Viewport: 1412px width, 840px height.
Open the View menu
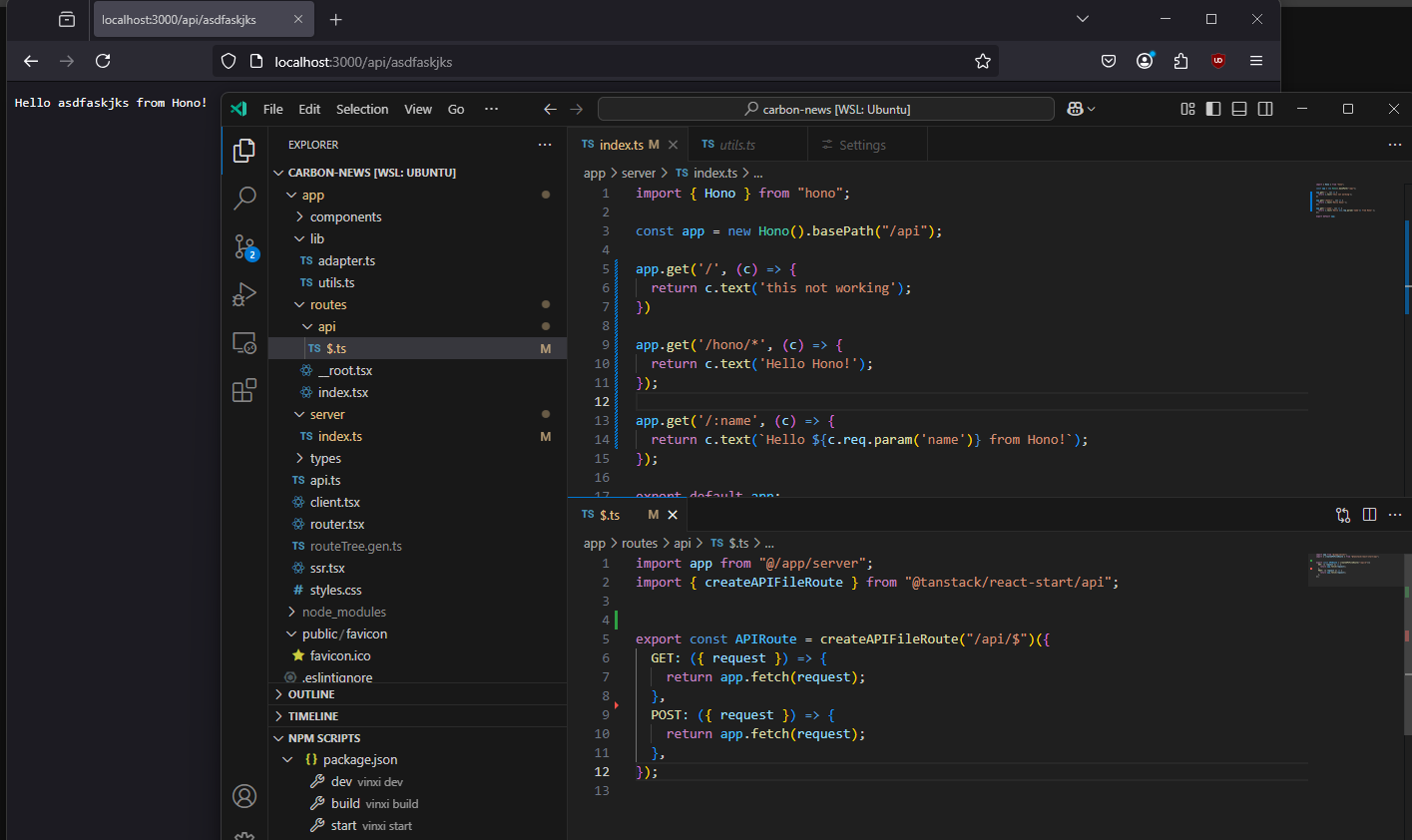pos(418,109)
